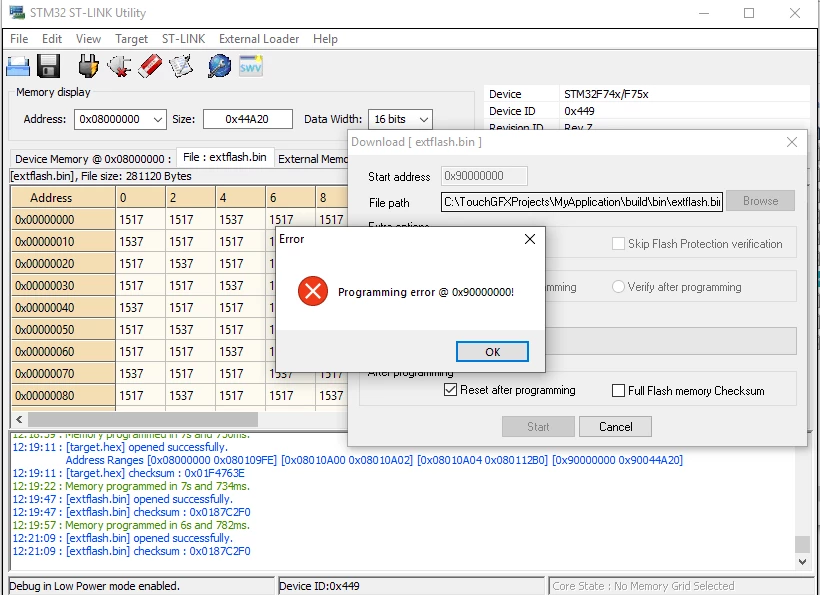Open the ST-LINK menu
The height and width of the screenshot is (595, 820).
click(x=183, y=39)
